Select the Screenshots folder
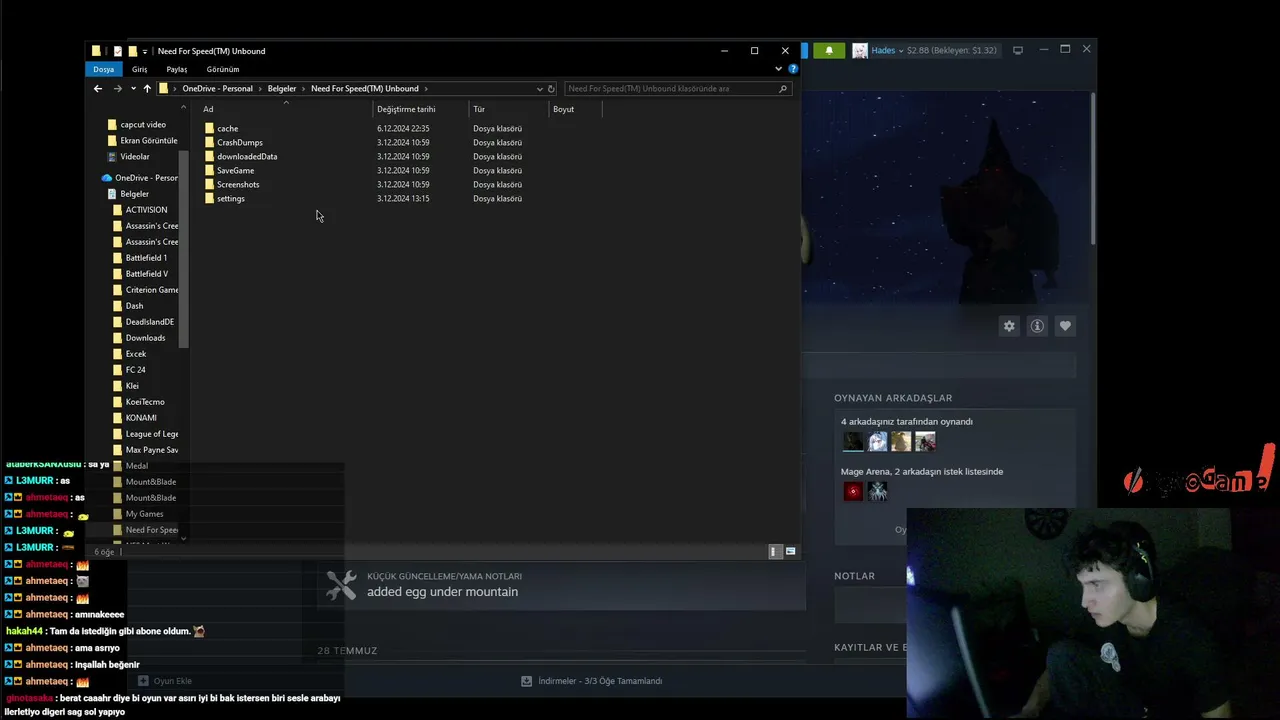This screenshot has height=720, width=1280. pyautogui.click(x=238, y=185)
